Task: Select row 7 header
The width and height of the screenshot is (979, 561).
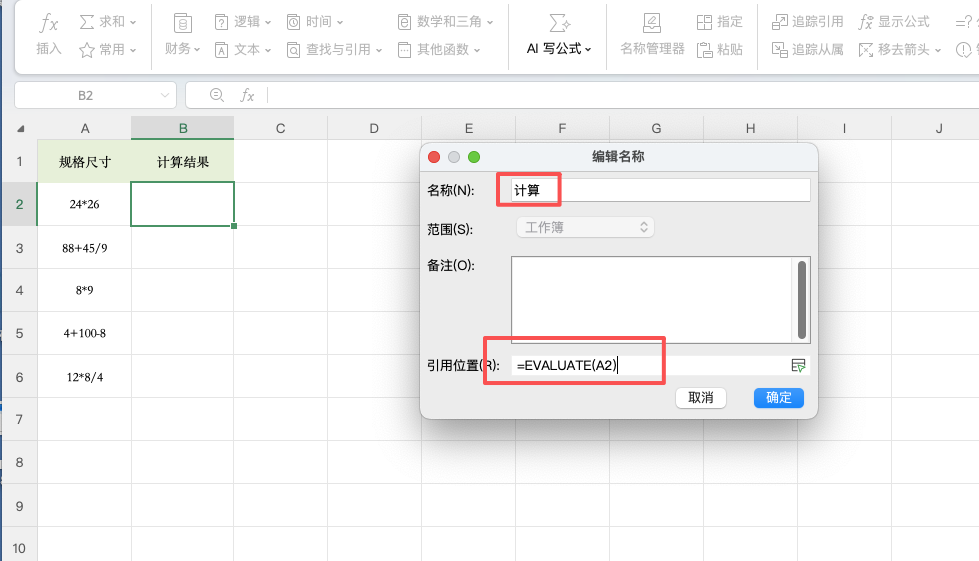Action: coord(19,419)
